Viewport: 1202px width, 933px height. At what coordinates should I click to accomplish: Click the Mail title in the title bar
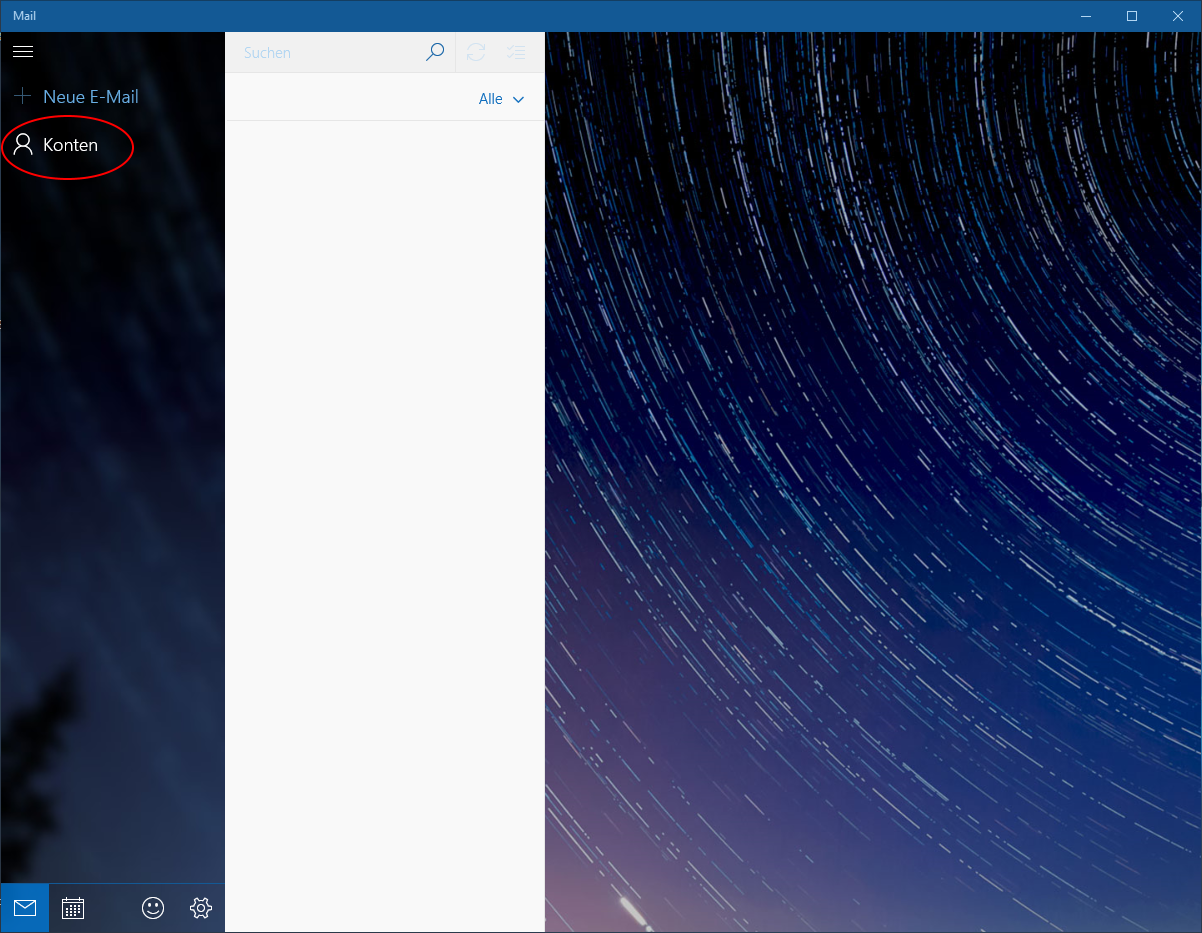(25, 16)
